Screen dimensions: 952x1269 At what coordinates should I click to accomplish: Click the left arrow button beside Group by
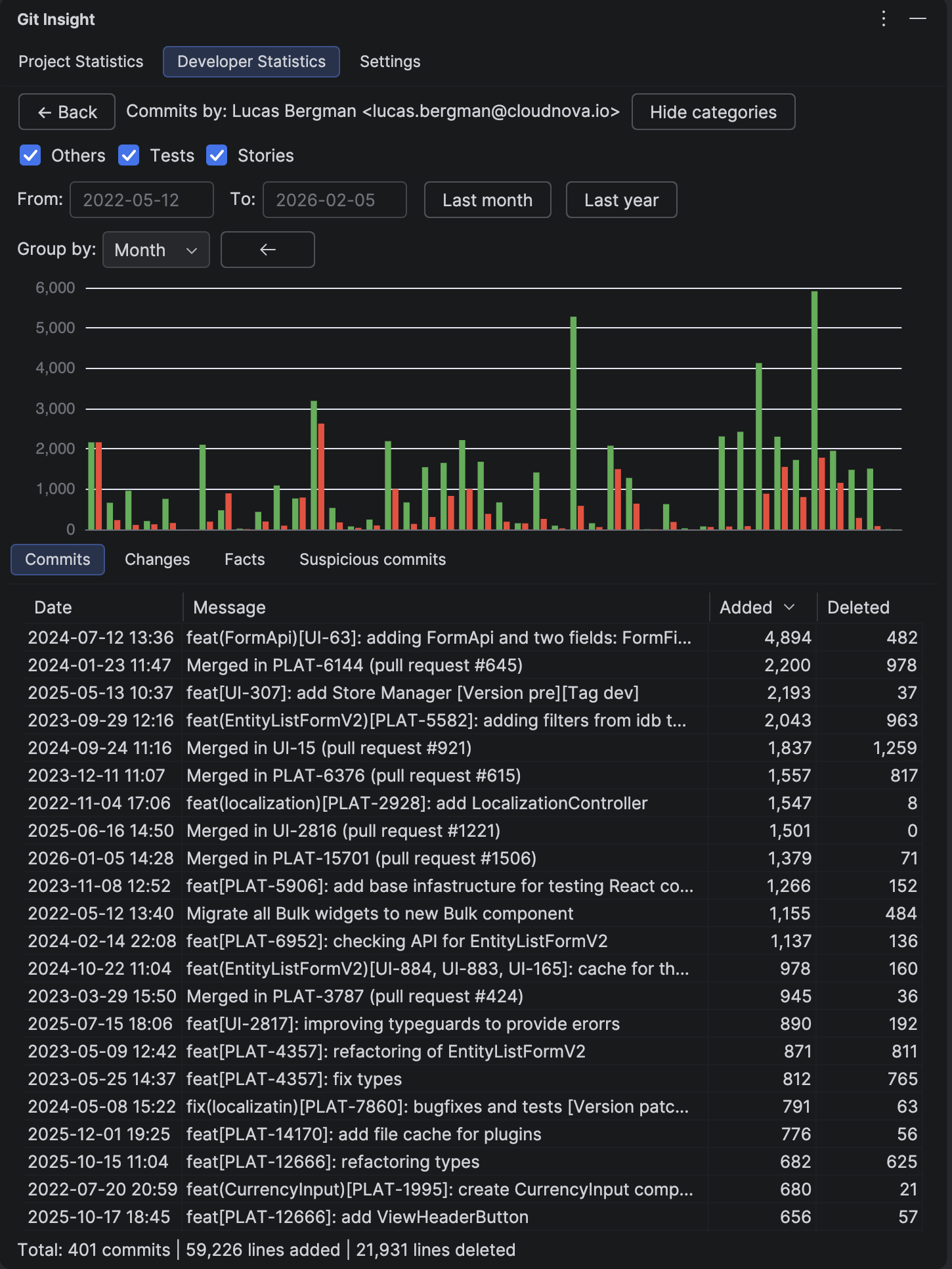tap(267, 250)
